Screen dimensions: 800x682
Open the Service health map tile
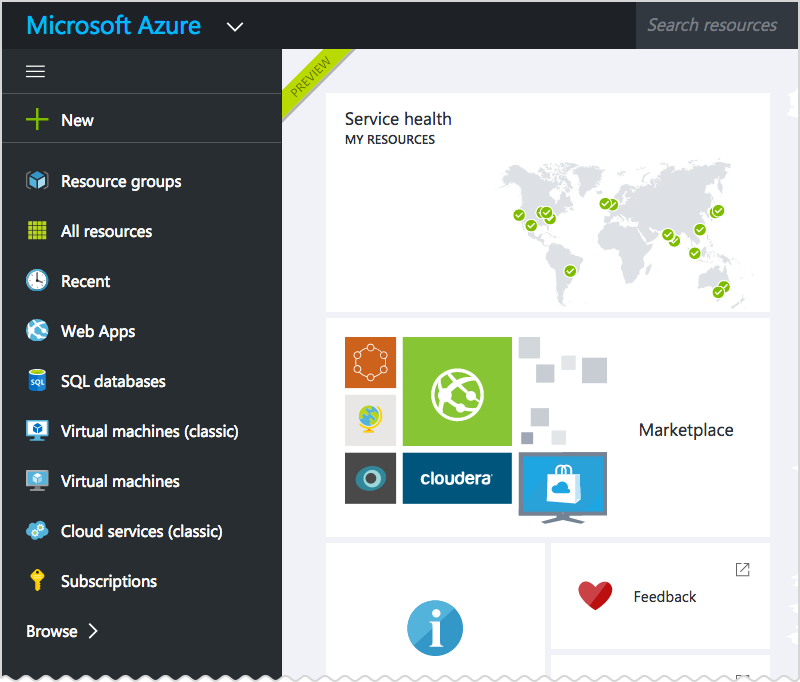click(547, 203)
